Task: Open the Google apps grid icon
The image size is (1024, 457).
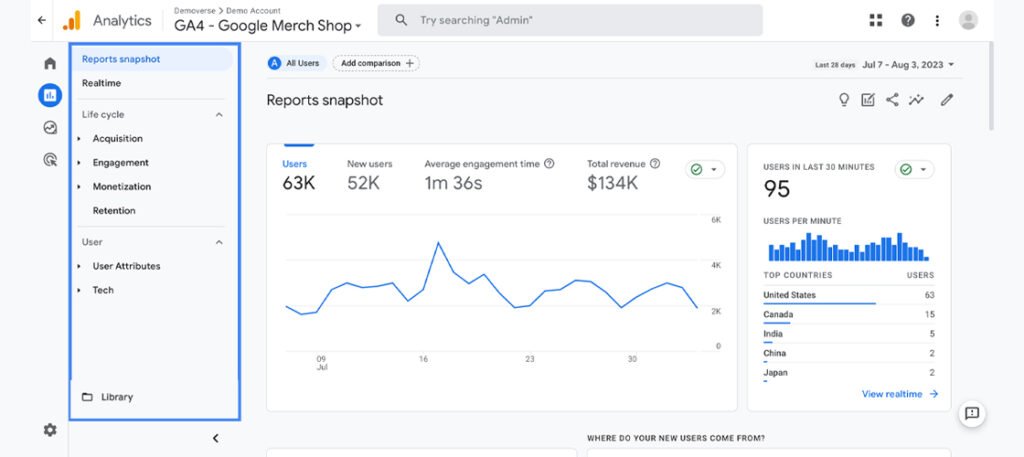Action: click(x=876, y=20)
